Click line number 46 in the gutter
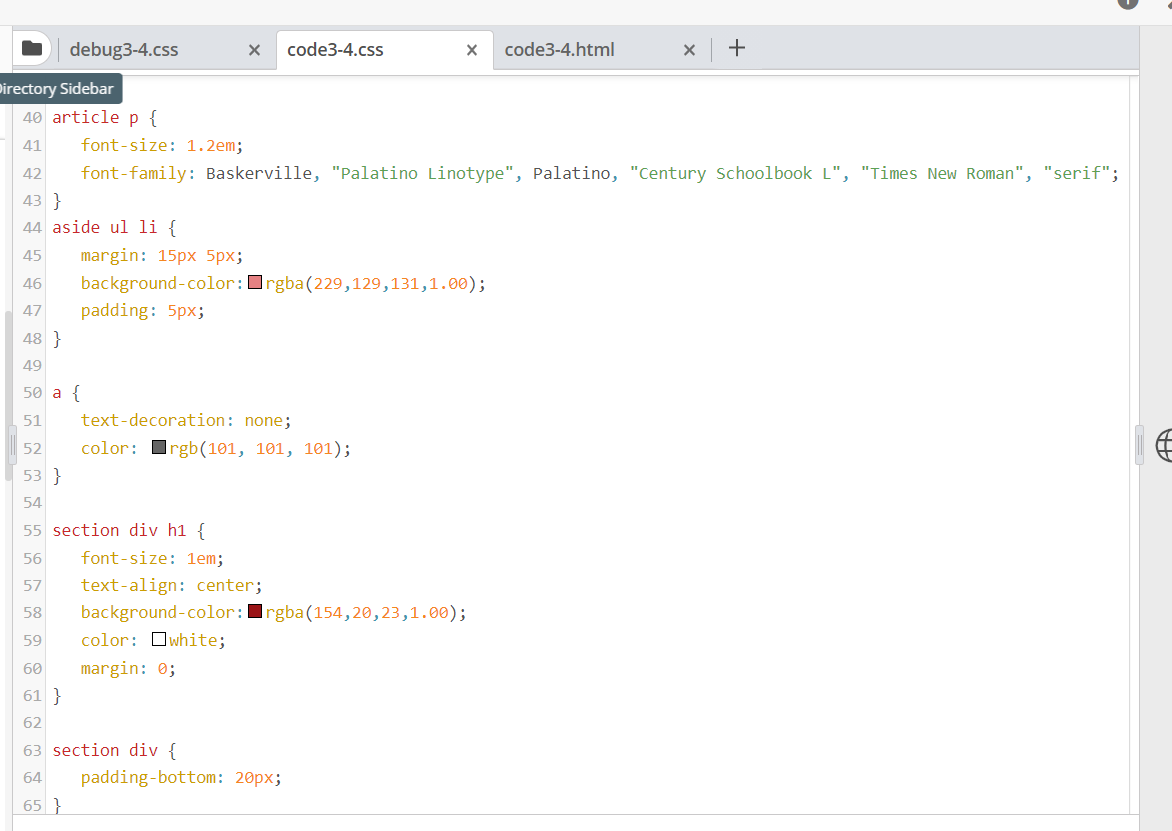Viewport: 1172px width, 831px height. point(31,282)
